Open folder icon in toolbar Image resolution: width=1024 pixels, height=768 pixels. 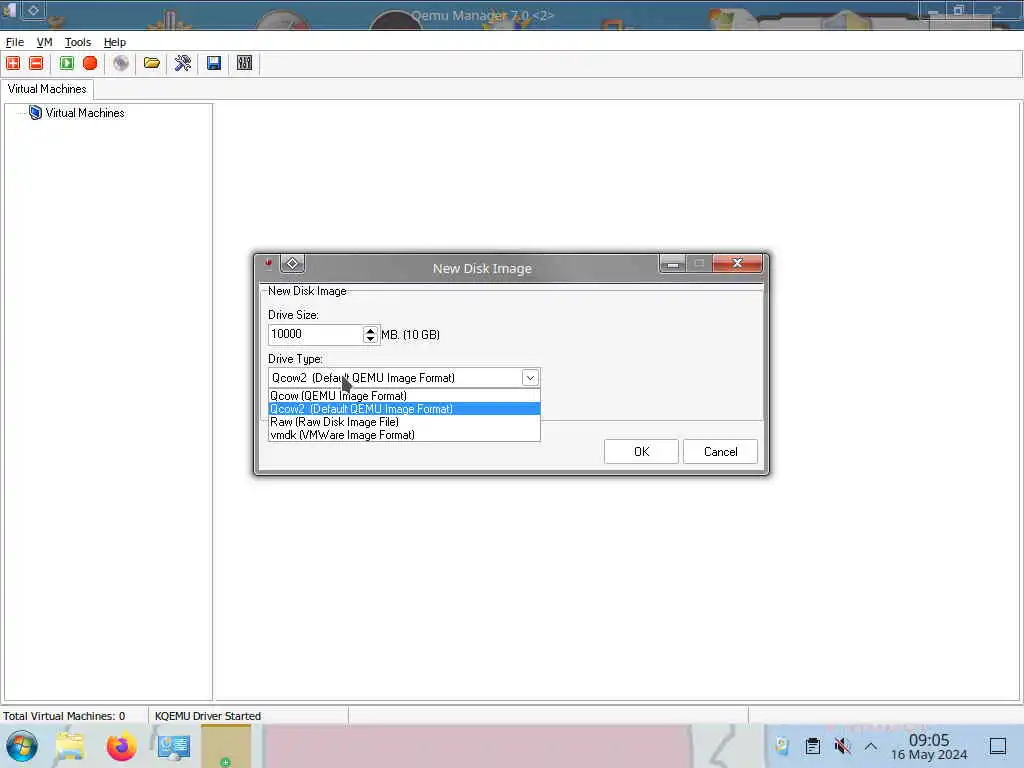pos(152,63)
